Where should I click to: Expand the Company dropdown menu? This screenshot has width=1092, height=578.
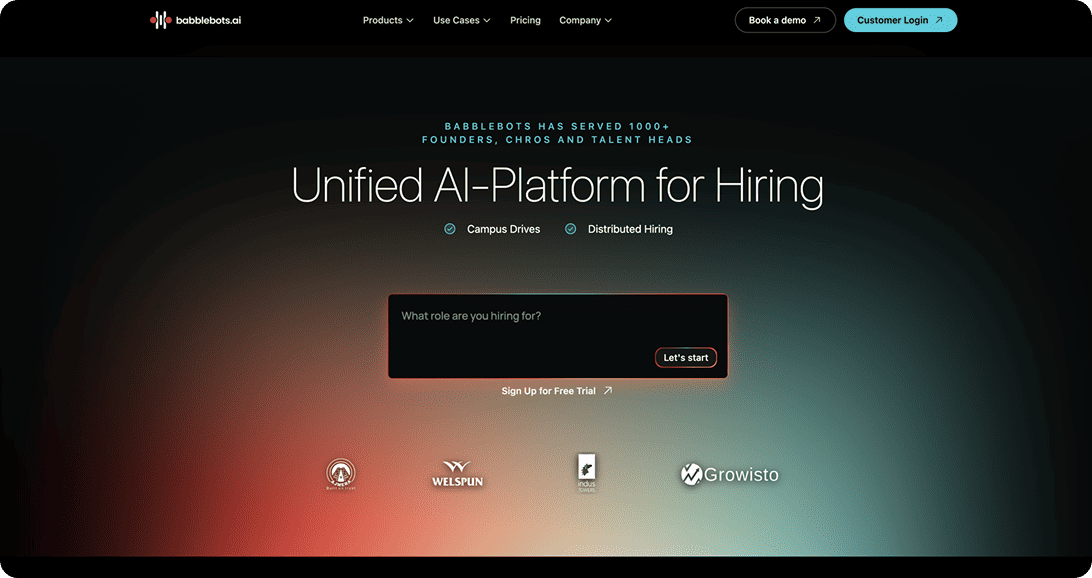pyautogui.click(x=585, y=20)
